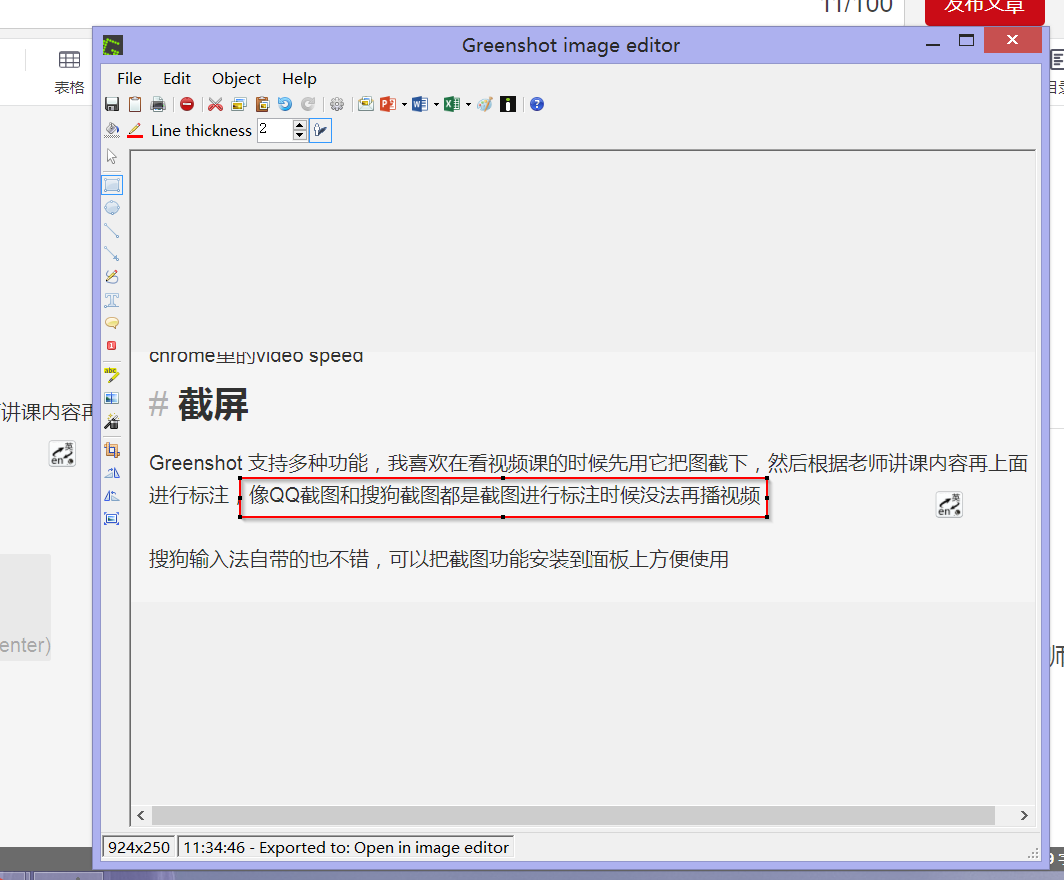
Task: Increase line thickness with up arrow
Action: (300, 125)
